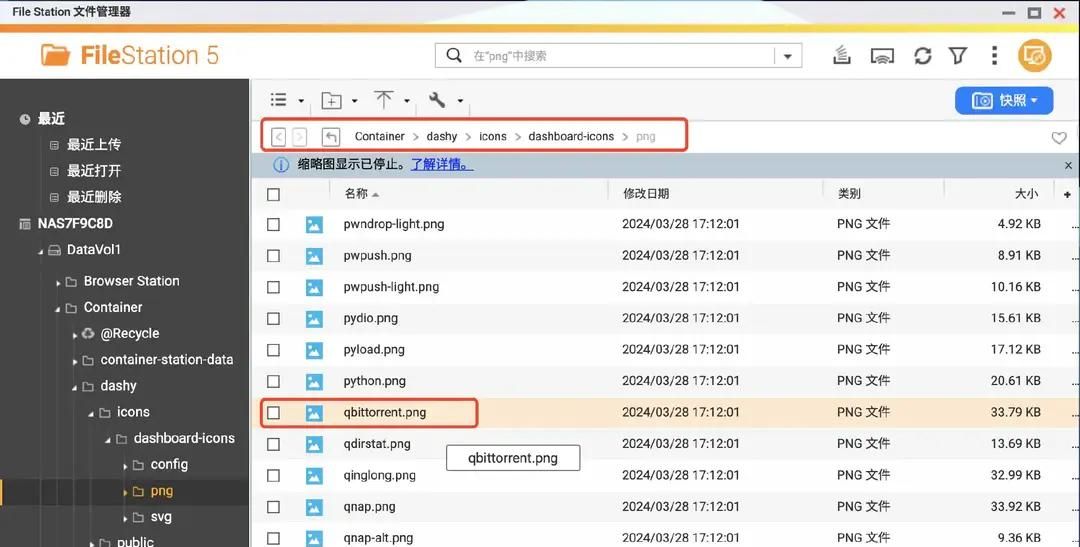This screenshot has width=1080, height=547.
Task: Sort by the 修改日期 column header
Action: pyautogui.click(x=646, y=194)
